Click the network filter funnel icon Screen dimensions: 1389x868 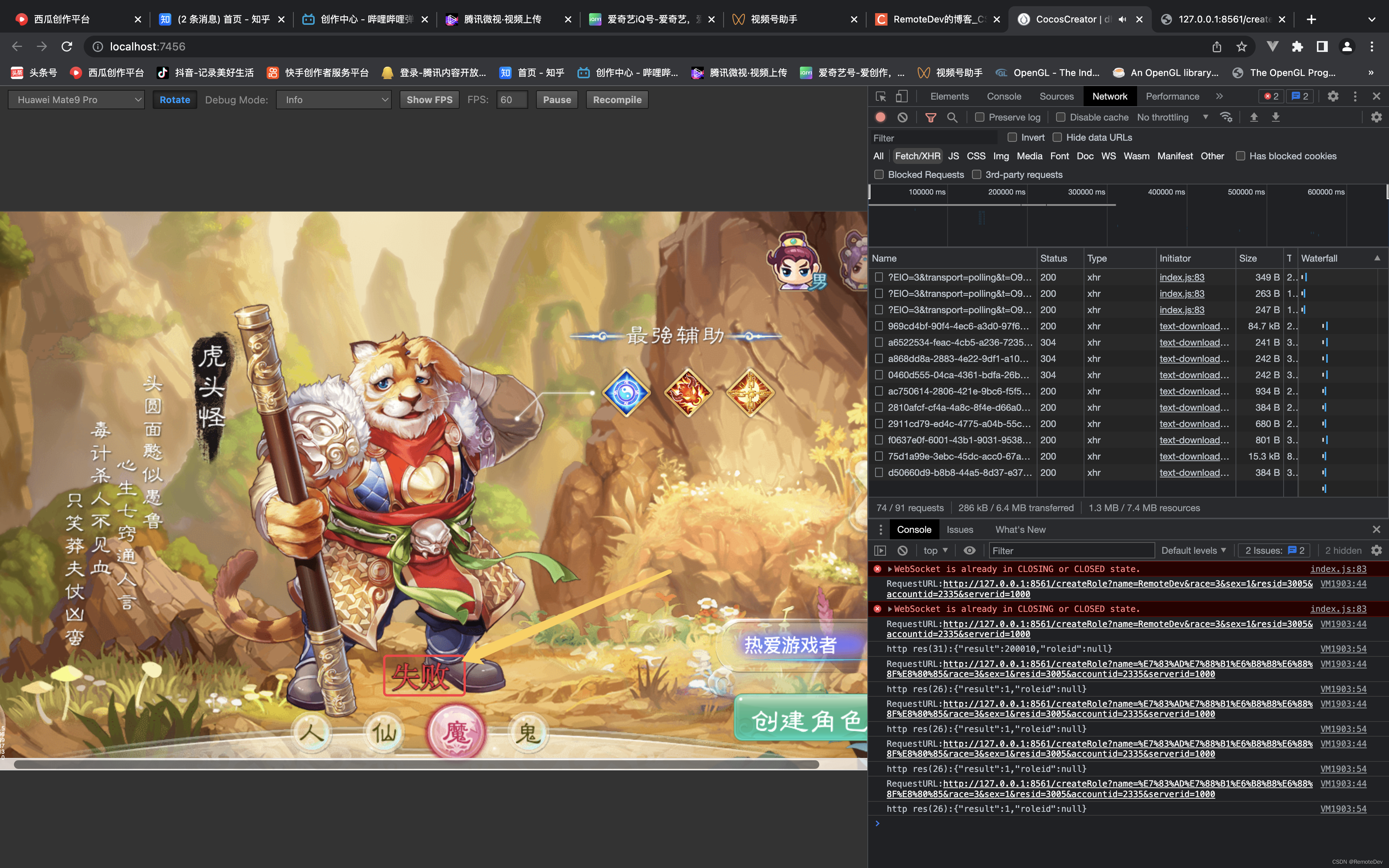(x=931, y=117)
